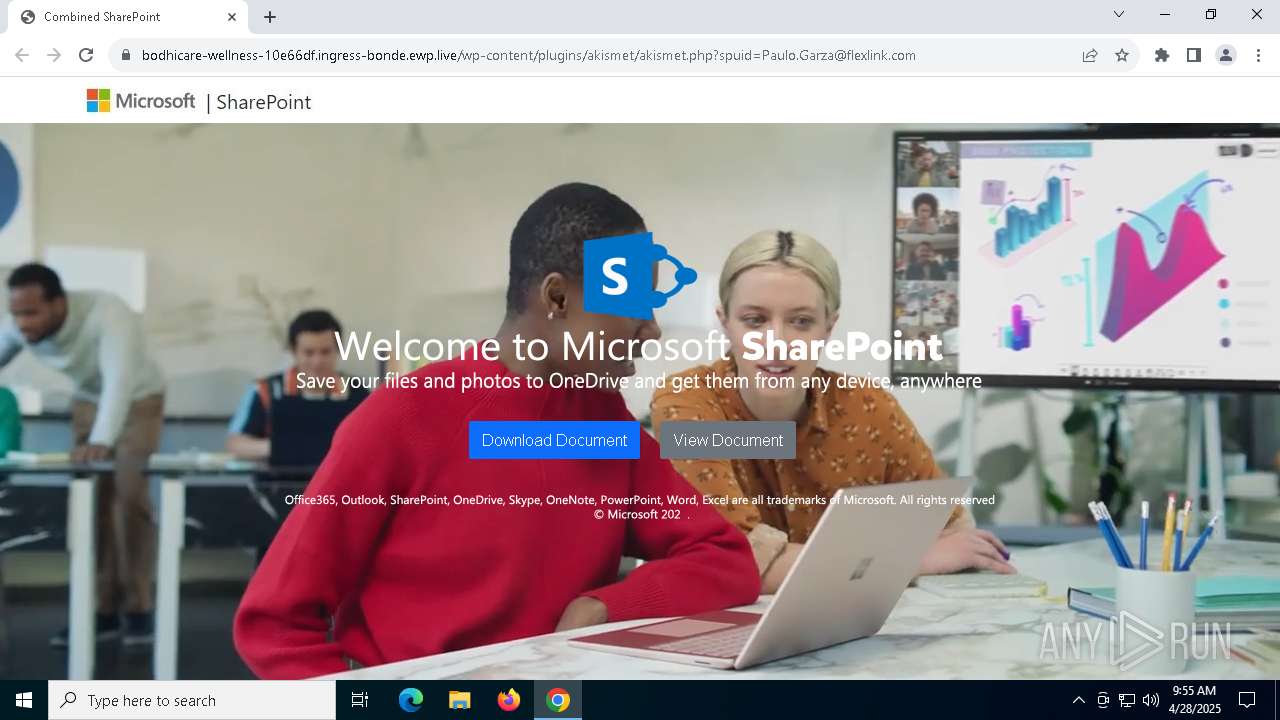Open network status tray icon
This screenshot has width=1280, height=720.
click(x=1127, y=700)
